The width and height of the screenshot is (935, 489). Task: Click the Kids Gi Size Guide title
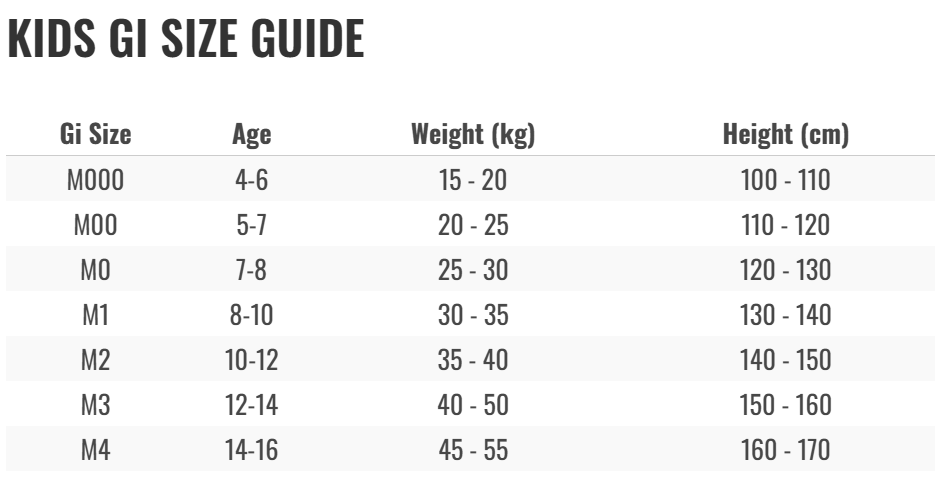pyautogui.click(x=185, y=38)
